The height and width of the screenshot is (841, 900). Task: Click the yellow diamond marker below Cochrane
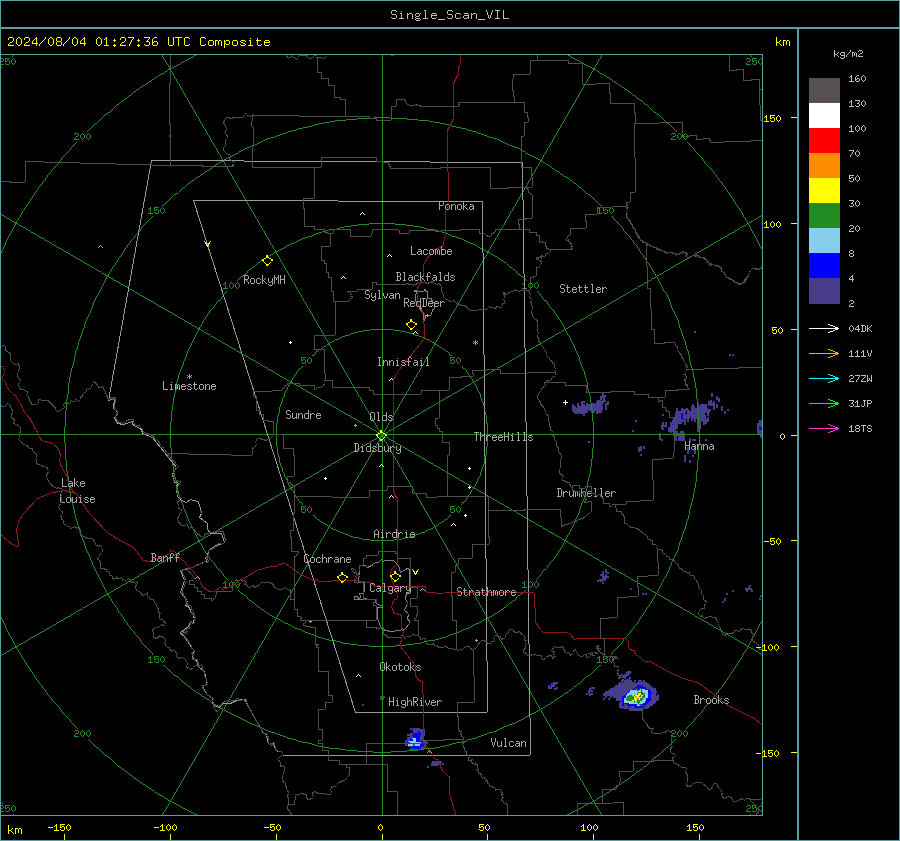coord(342,577)
